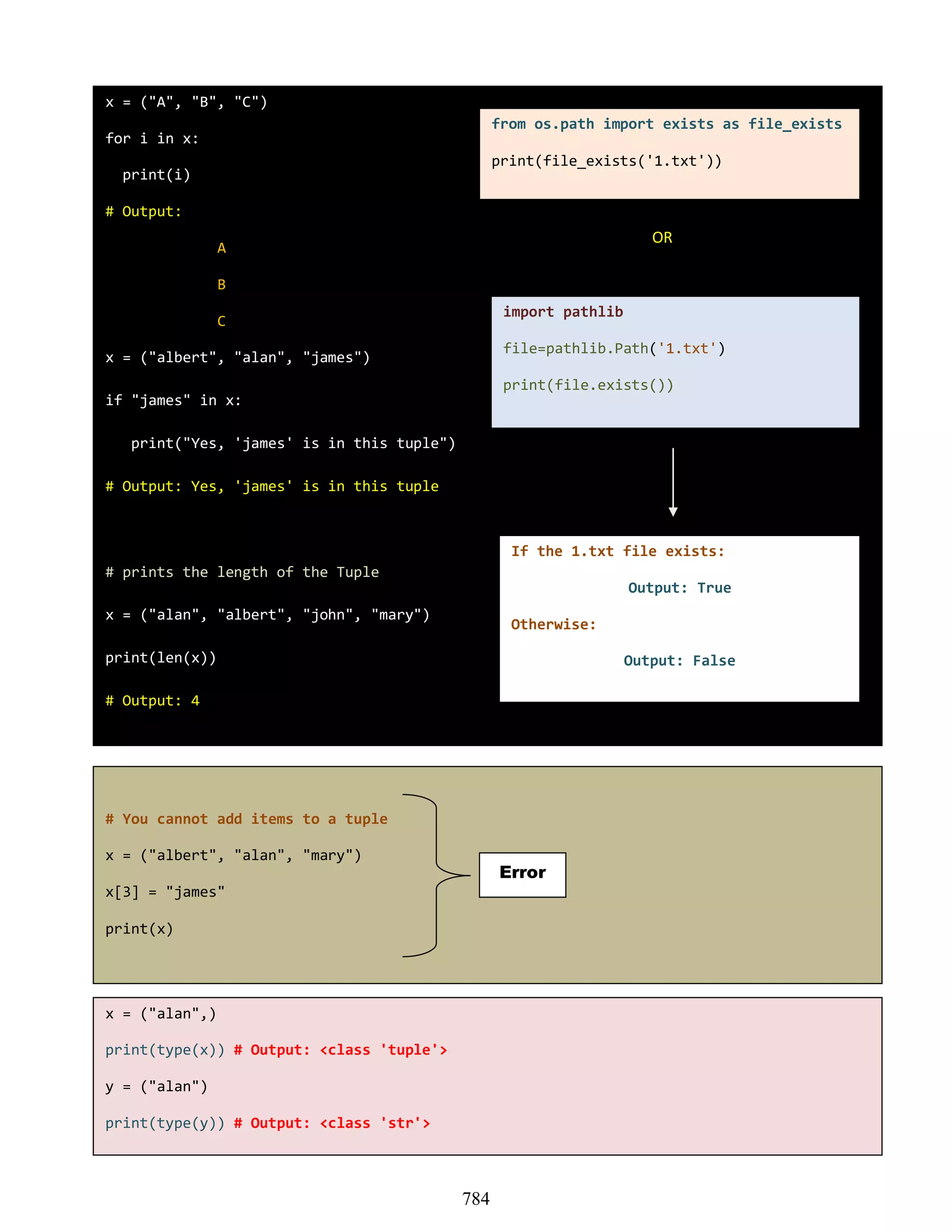
Task: Click the line 'x = ("A", "B", "C")'
Action: 186,102
